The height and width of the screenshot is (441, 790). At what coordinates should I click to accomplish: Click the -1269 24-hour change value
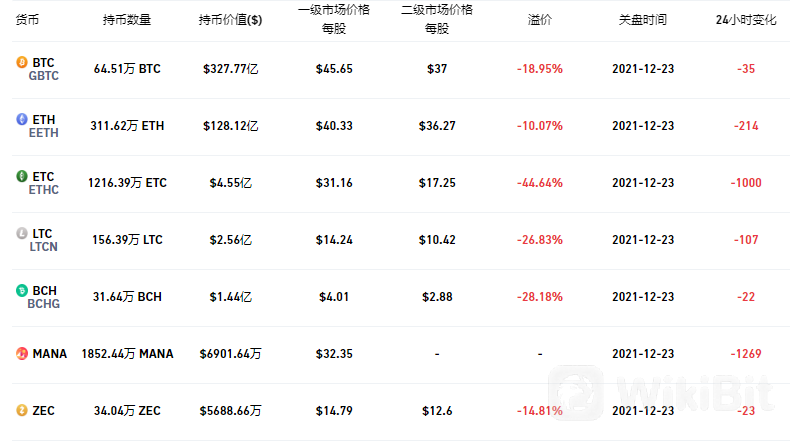(x=745, y=354)
